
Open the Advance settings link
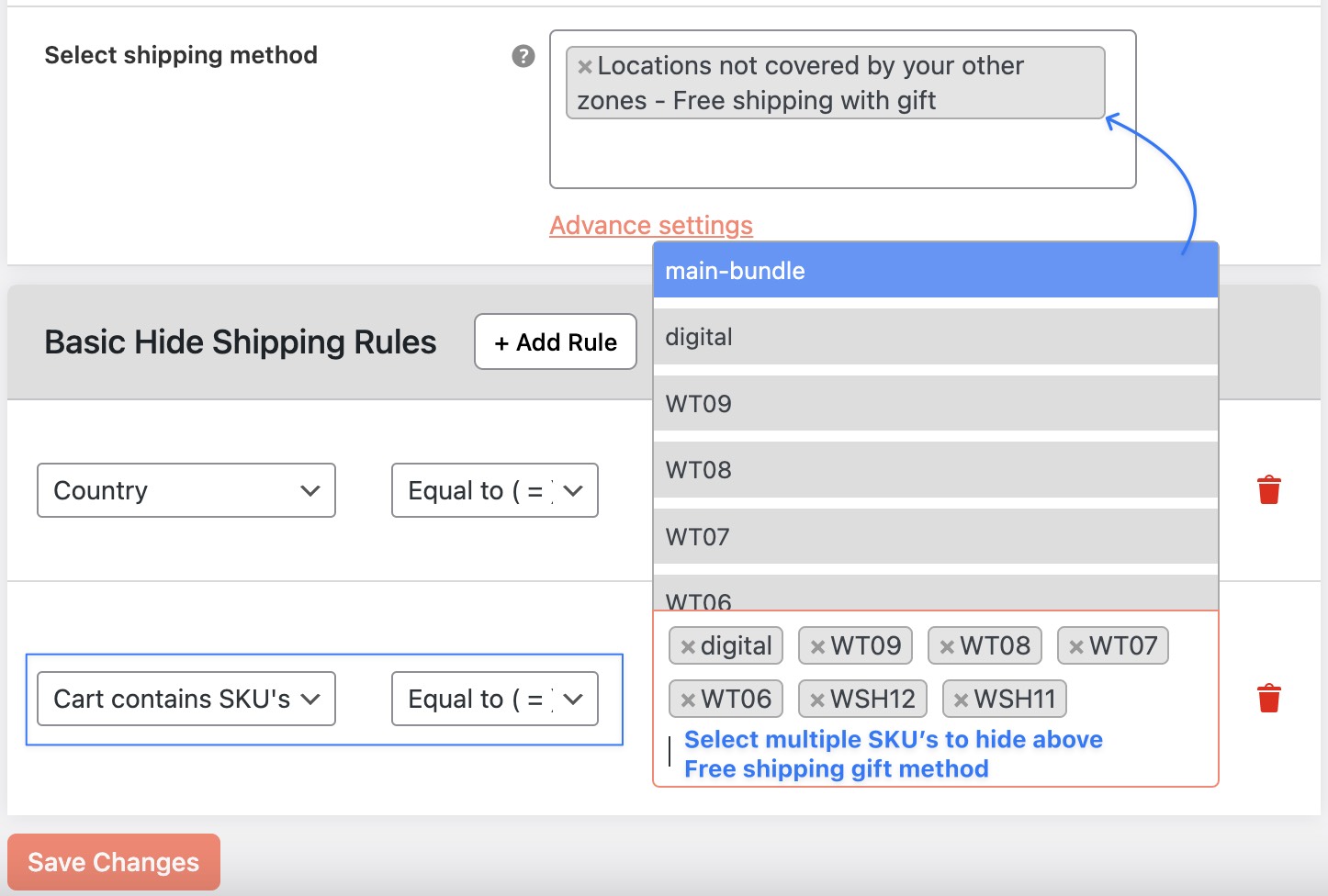tap(650, 225)
